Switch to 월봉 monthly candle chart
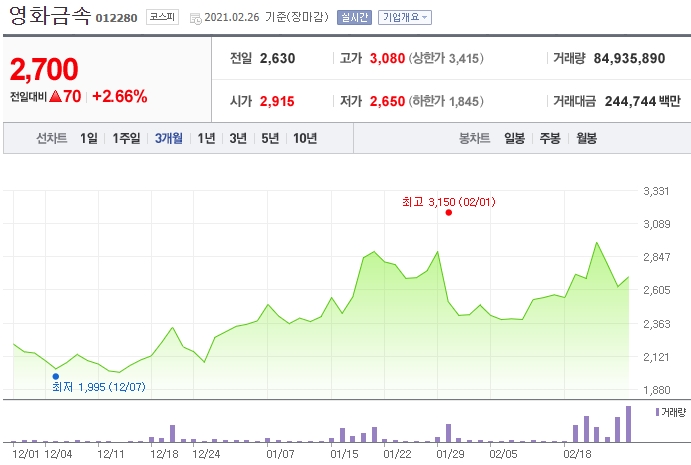 tap(587, 138)
